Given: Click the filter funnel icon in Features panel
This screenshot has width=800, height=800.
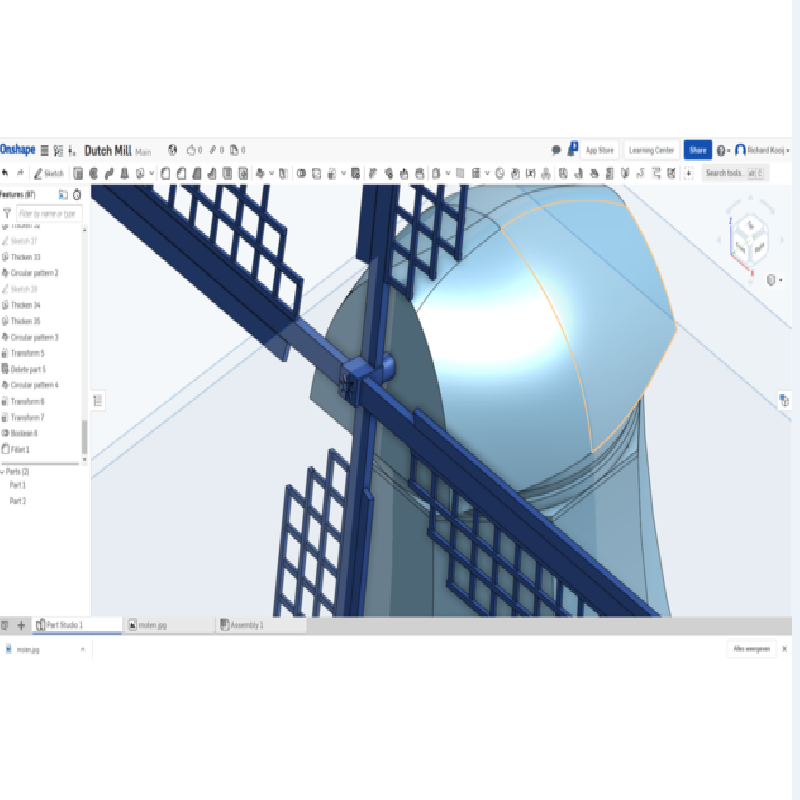Looking at the screenshot, I should (x=7, y=213).
